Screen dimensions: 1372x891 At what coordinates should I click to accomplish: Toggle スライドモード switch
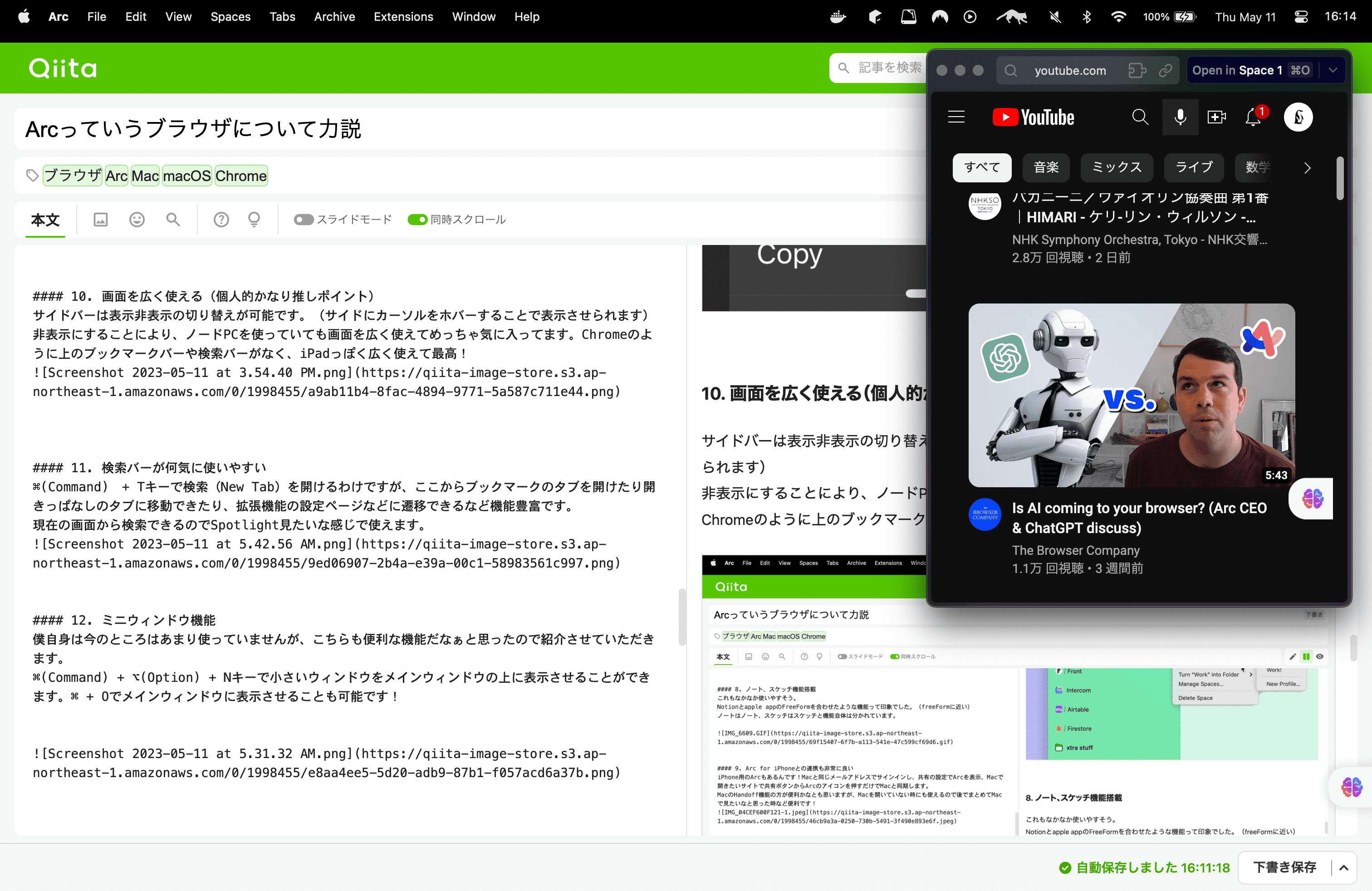[x=303, y=220]
